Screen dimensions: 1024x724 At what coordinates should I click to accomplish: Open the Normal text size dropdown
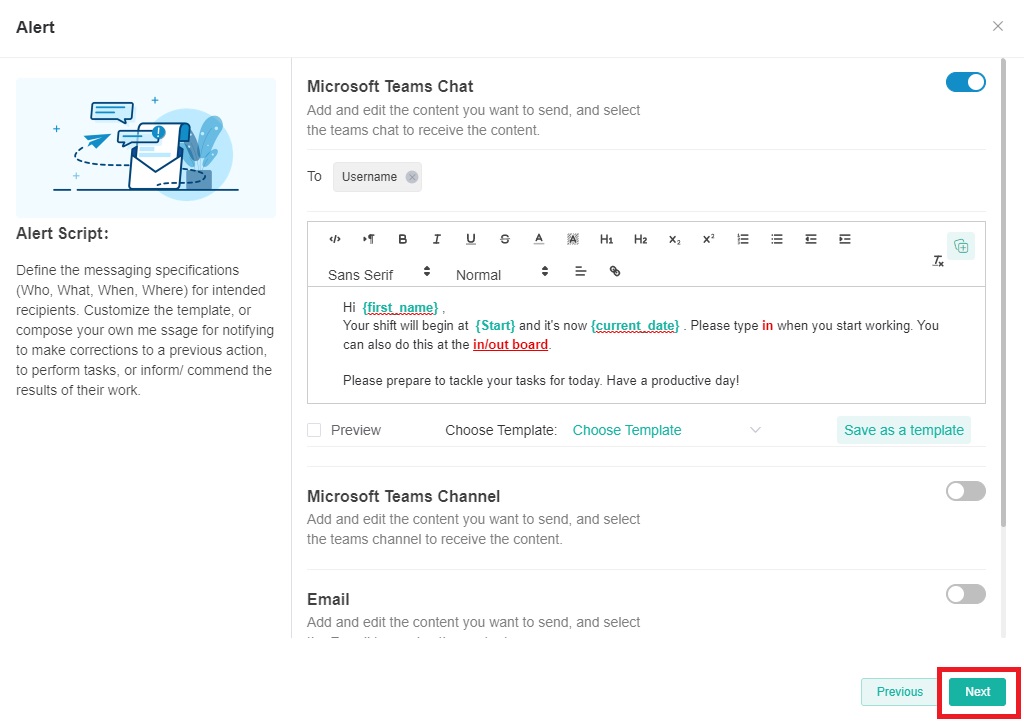pyautogui.click(x=502, y=272)
